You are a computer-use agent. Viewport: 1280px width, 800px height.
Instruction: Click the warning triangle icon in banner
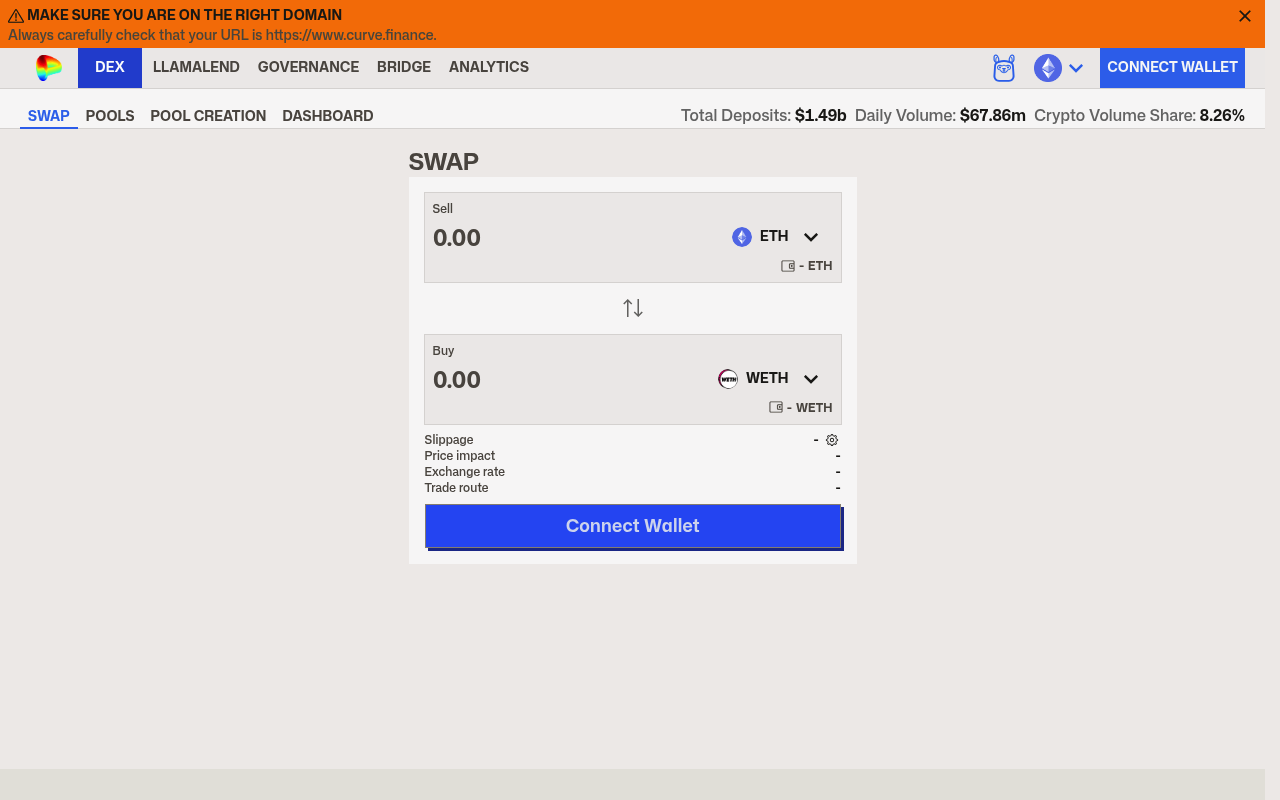pyautogui.click(x=16, y=16)
